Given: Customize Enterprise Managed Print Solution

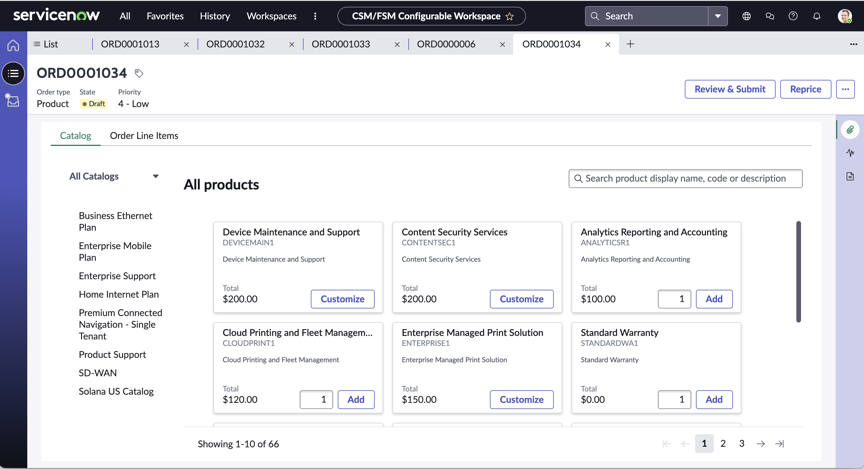Looking at the screenshot, I should pyautogui.click(x=521, y=400).
